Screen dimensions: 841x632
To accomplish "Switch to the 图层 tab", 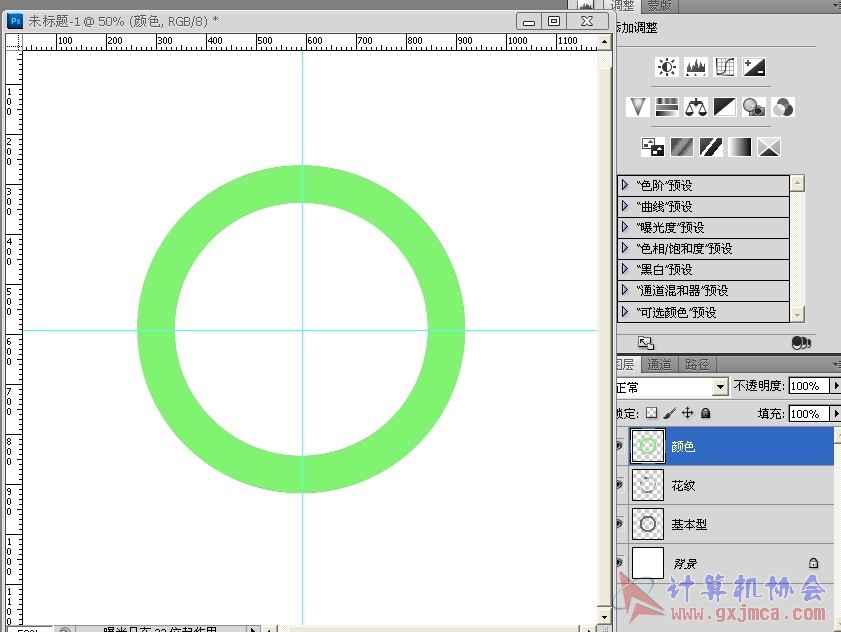I will click(626, 365).
